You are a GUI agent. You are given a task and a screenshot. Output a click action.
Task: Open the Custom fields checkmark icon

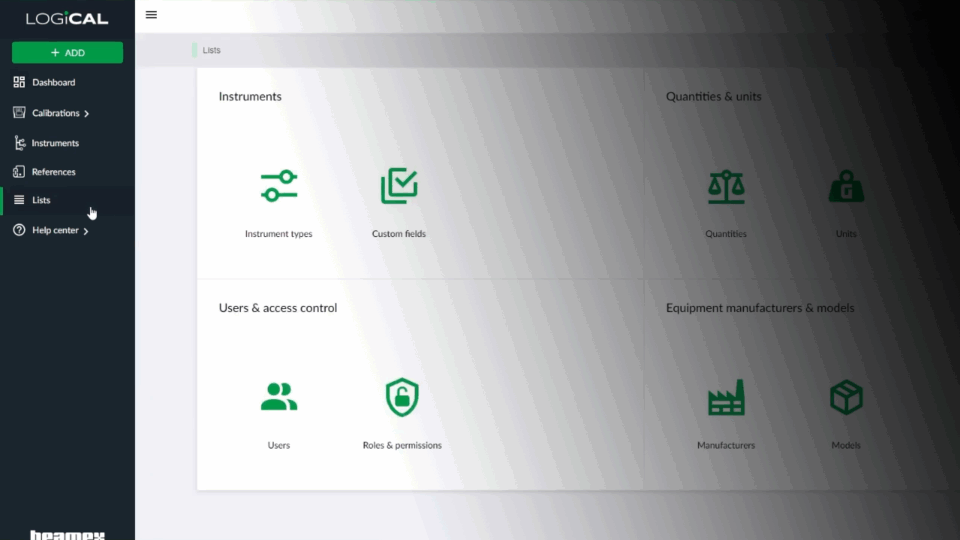coord(399,186)
